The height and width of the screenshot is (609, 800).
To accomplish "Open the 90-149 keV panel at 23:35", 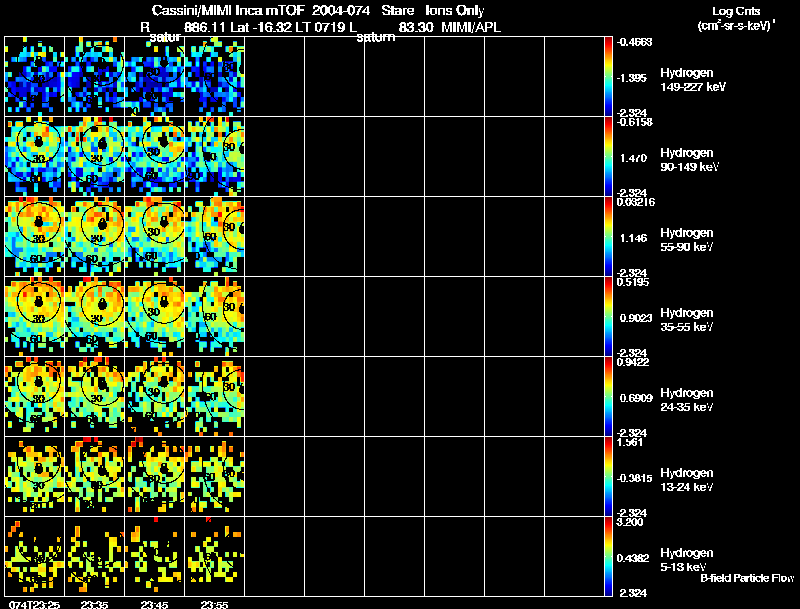I will click(94, 157).
